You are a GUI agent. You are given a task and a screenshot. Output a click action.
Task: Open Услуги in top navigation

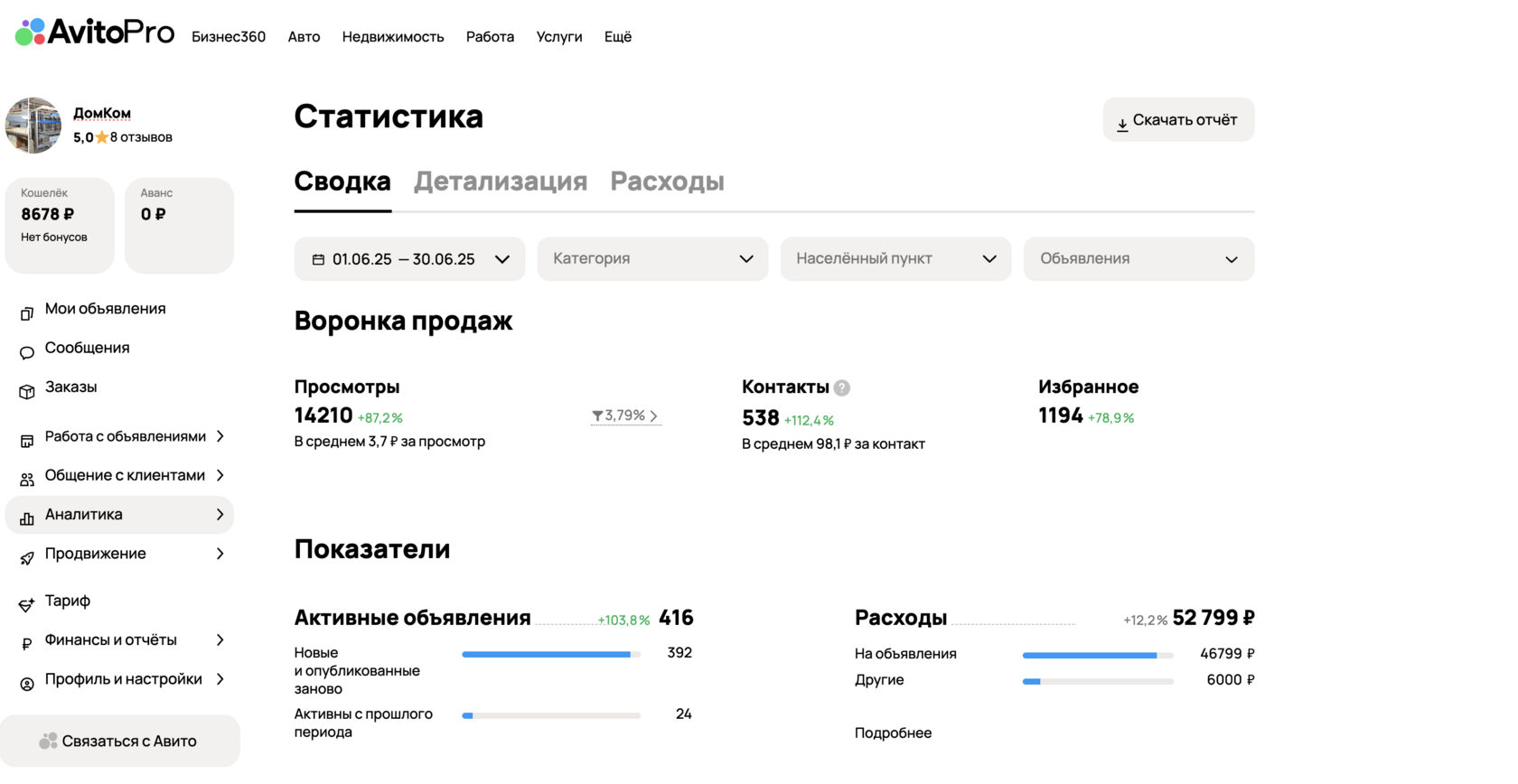(559, 37)
